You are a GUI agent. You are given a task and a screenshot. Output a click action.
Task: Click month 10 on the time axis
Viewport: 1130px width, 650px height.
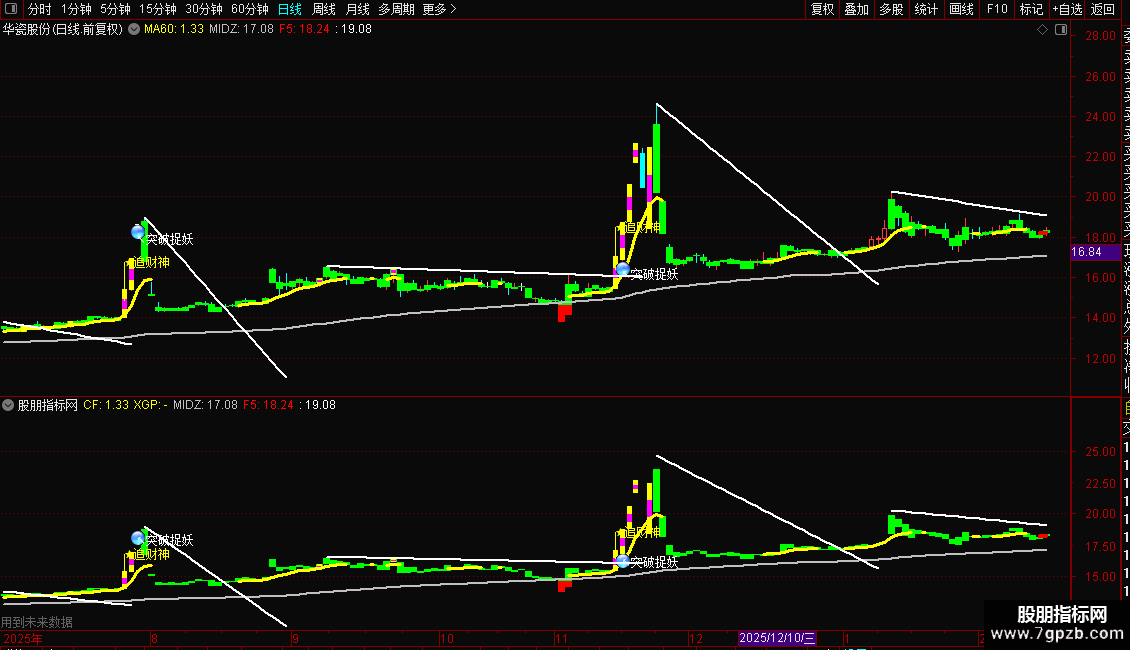click(x=446, y=638)
